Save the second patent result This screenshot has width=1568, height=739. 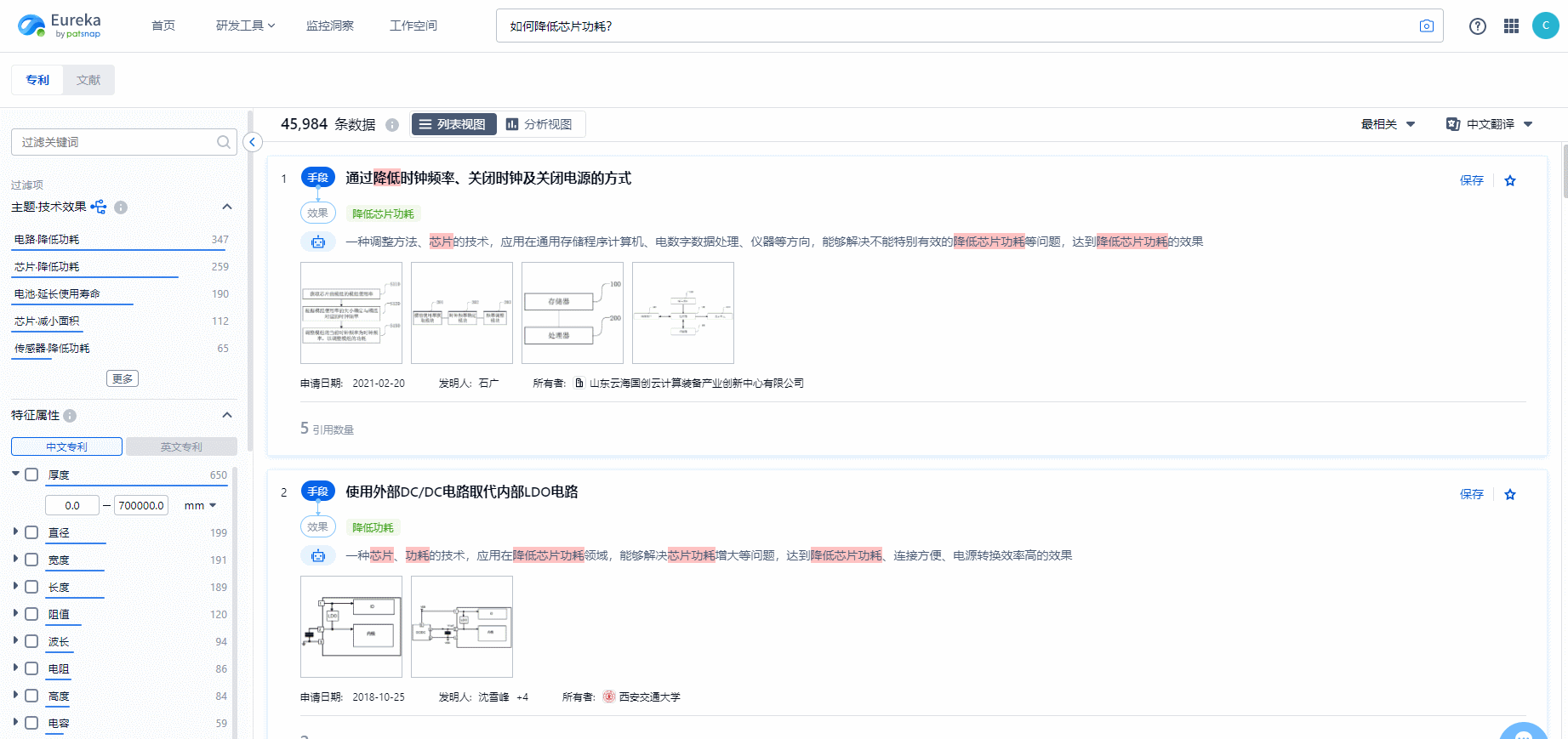click(x=1471, y=494)
